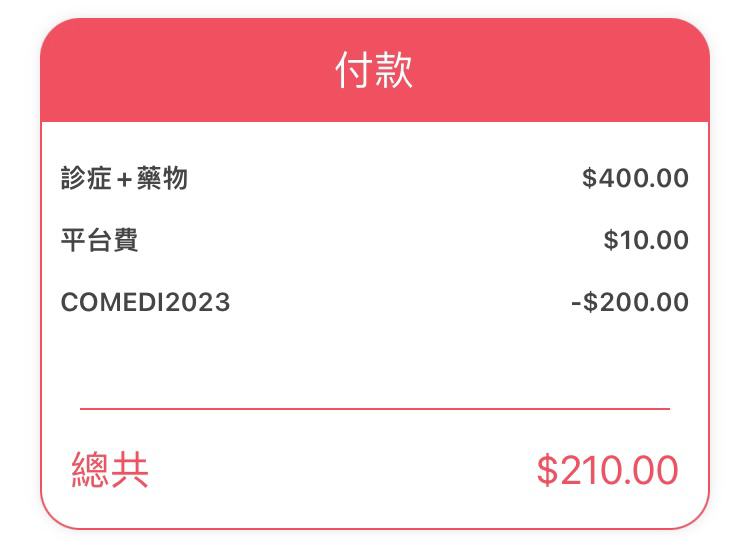Click the 2023 digits in promo code
The height and width of the screenshot is (542, 750).
coord(199,302)
